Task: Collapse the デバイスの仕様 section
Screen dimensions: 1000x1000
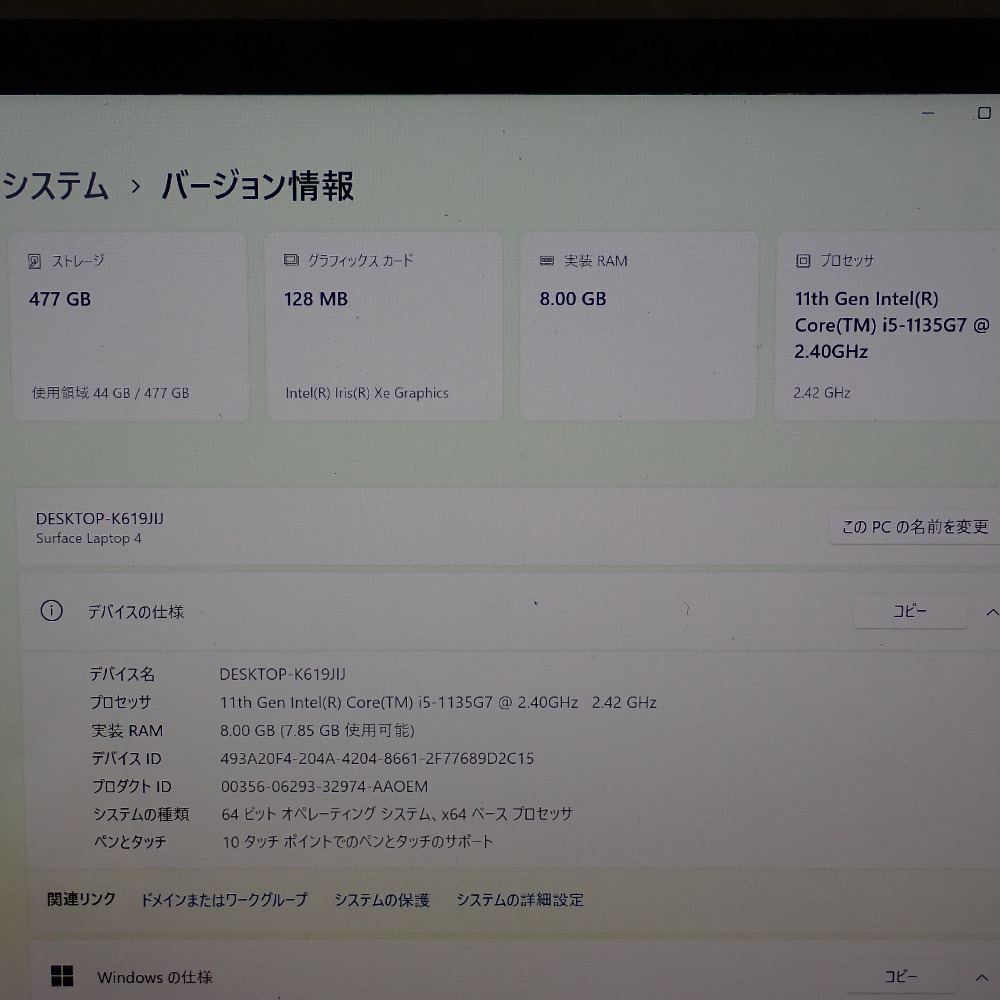Action: [992, 612]
